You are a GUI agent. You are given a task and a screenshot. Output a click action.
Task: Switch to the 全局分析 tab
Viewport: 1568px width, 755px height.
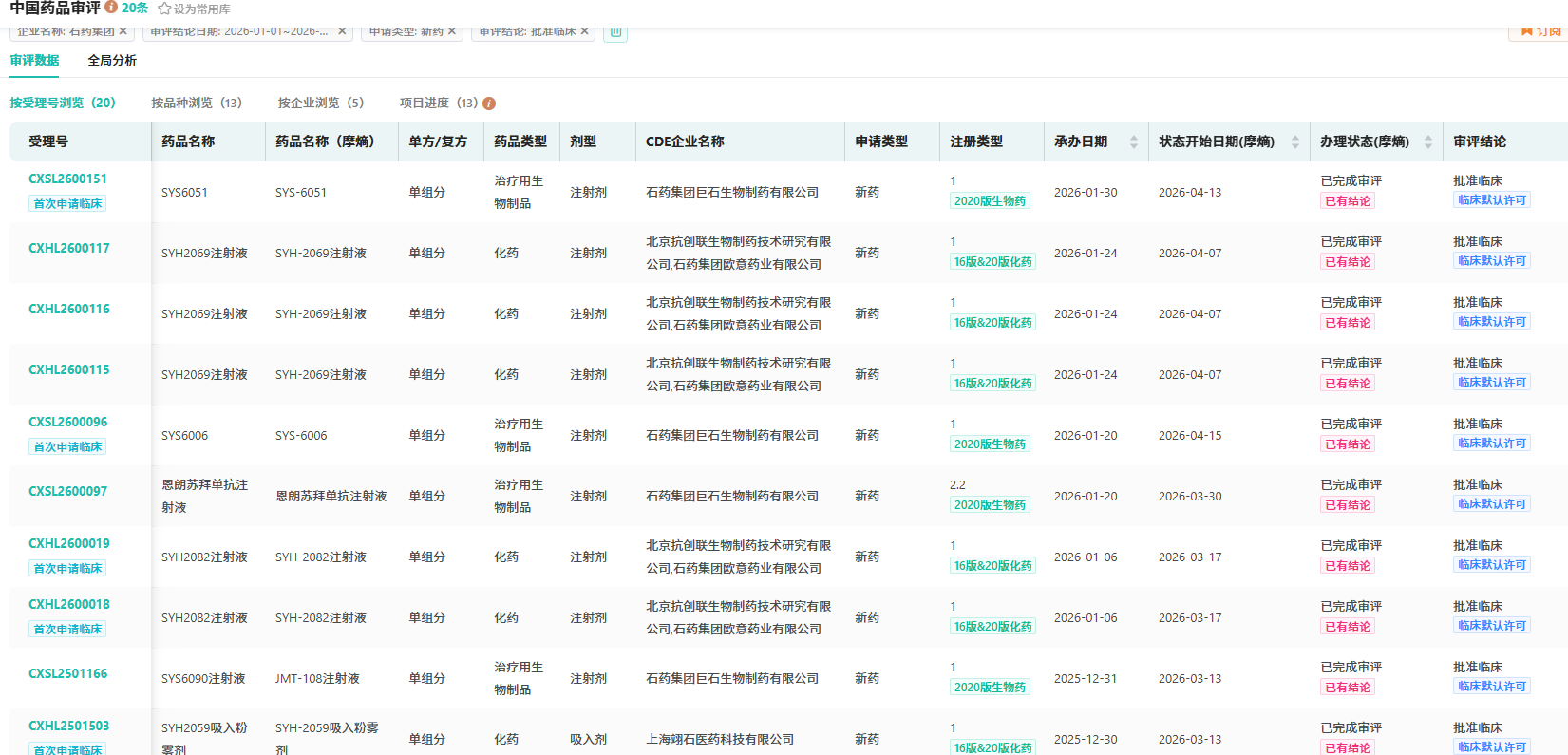[112, 60]
